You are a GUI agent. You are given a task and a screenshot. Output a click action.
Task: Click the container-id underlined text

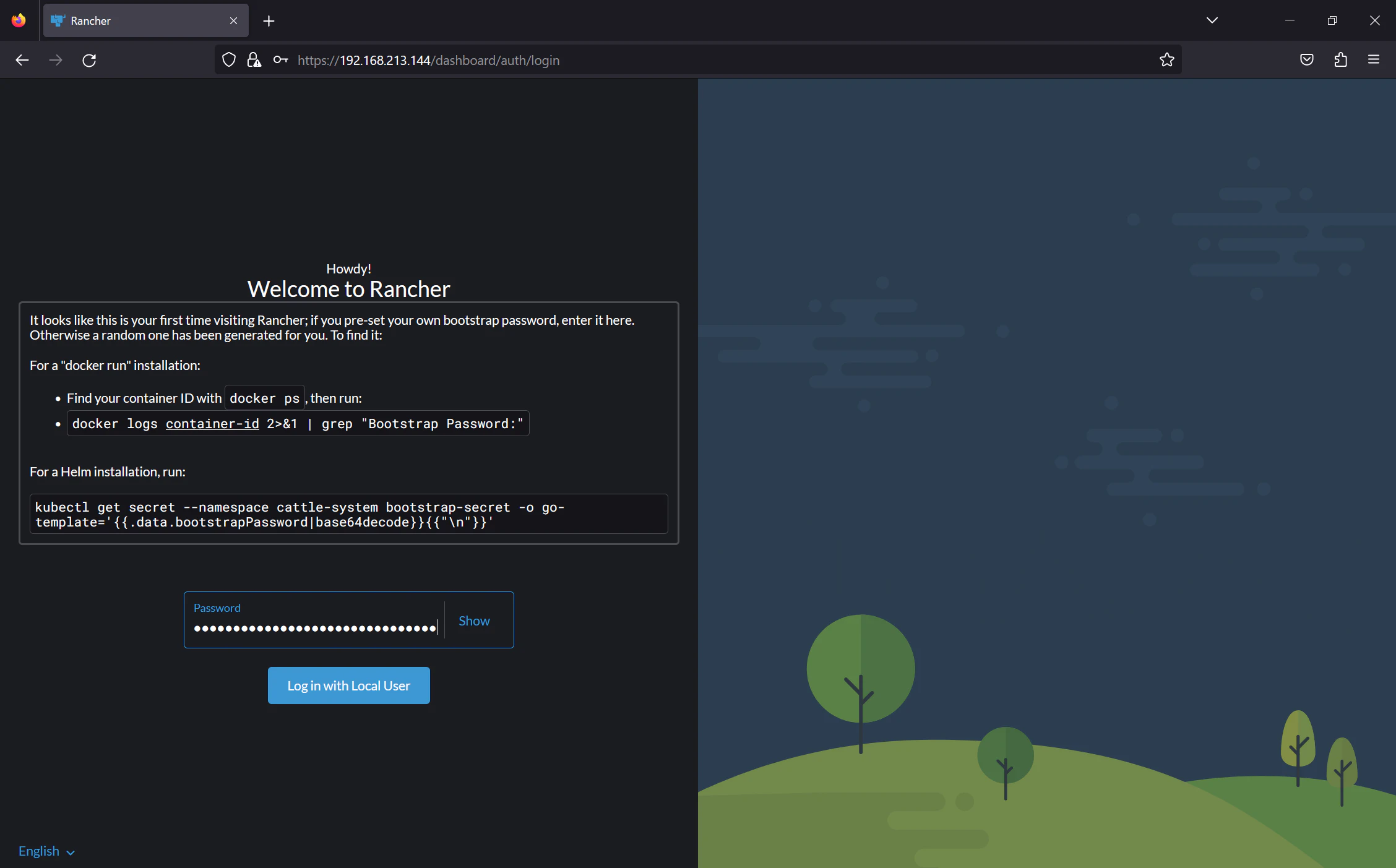pyautogui.click(x=212, y=424)
